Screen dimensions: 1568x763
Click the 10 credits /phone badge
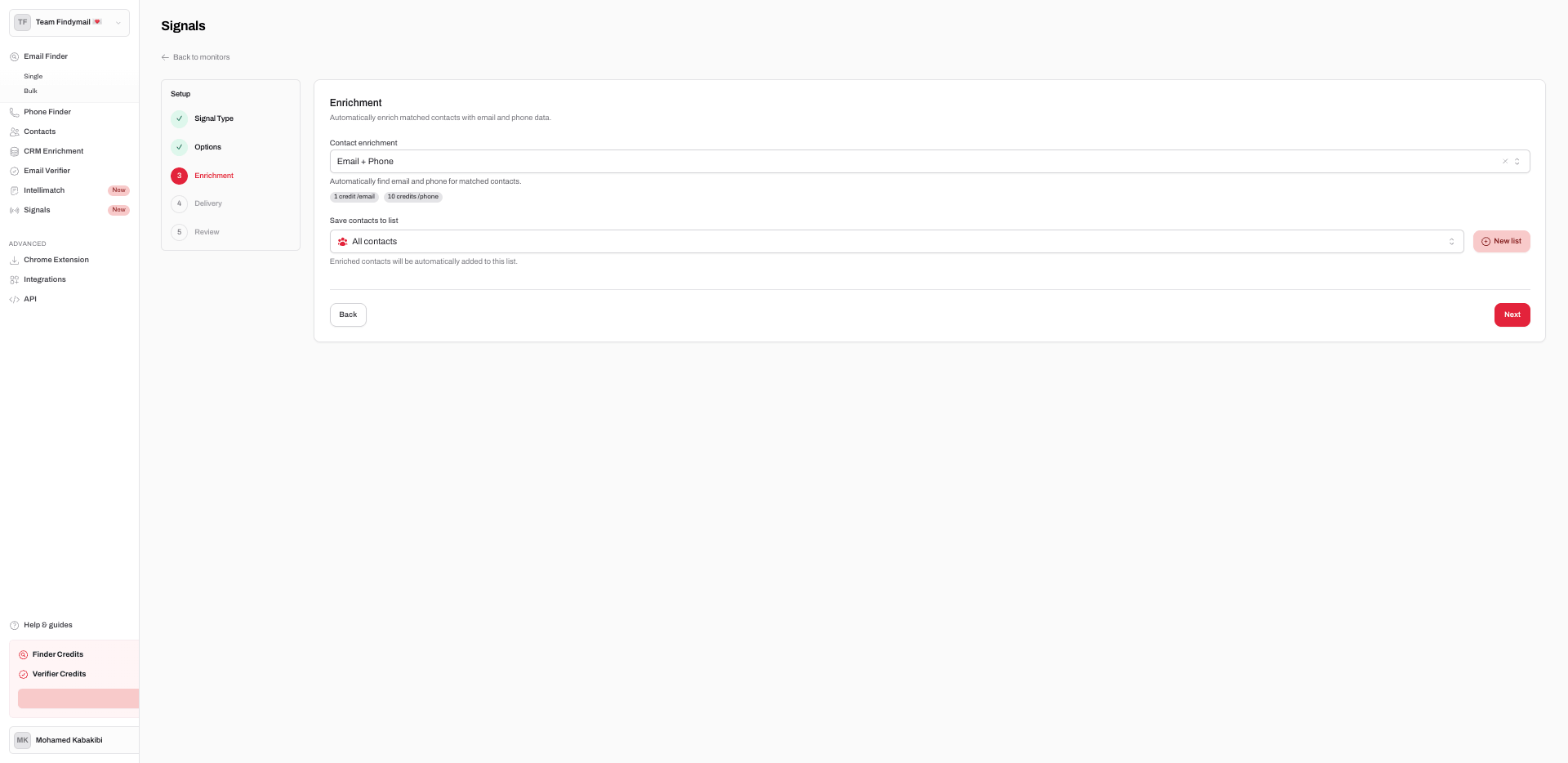click(x=413, y=197)
